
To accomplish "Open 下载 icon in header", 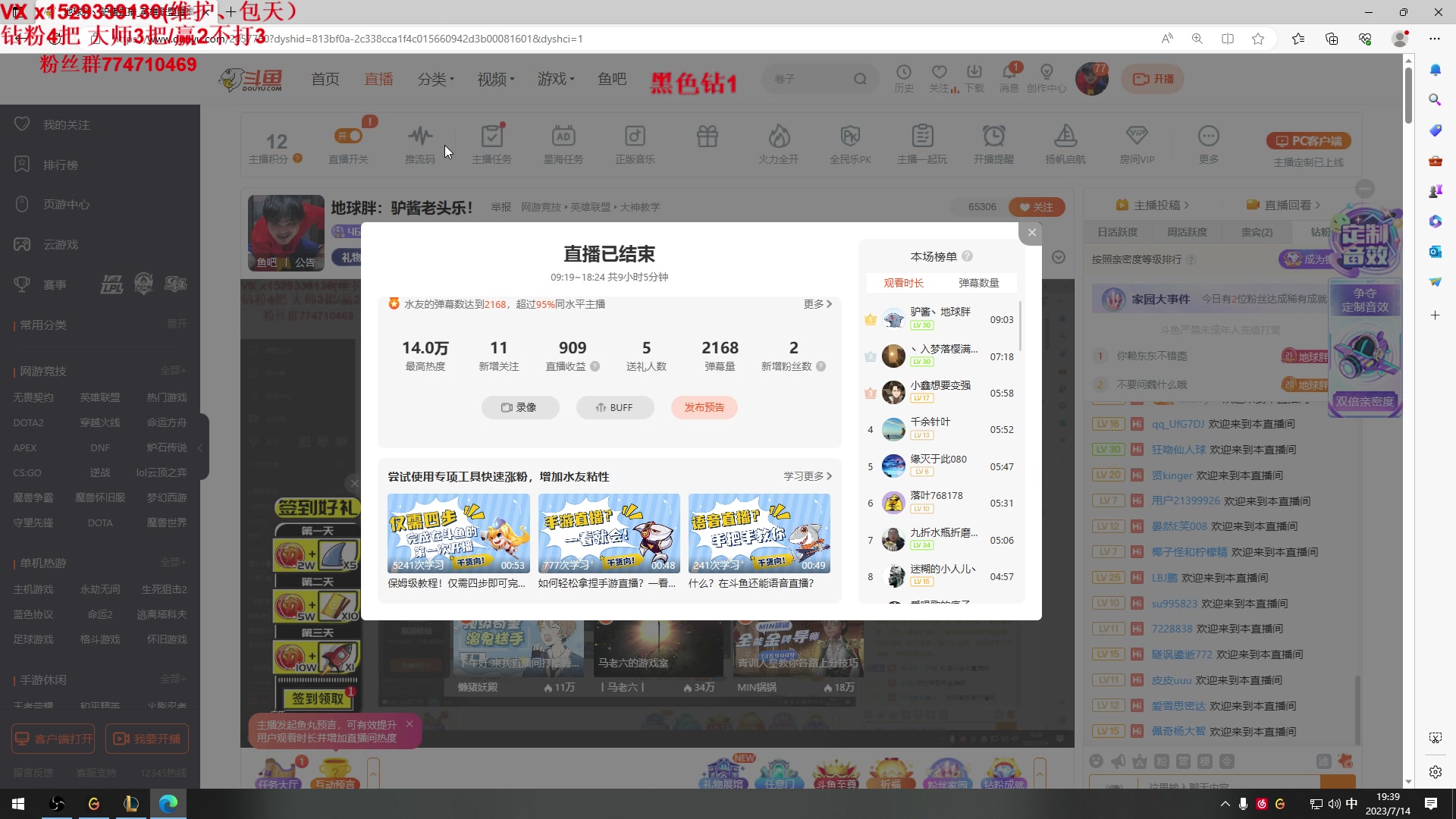I will (974, 72).
